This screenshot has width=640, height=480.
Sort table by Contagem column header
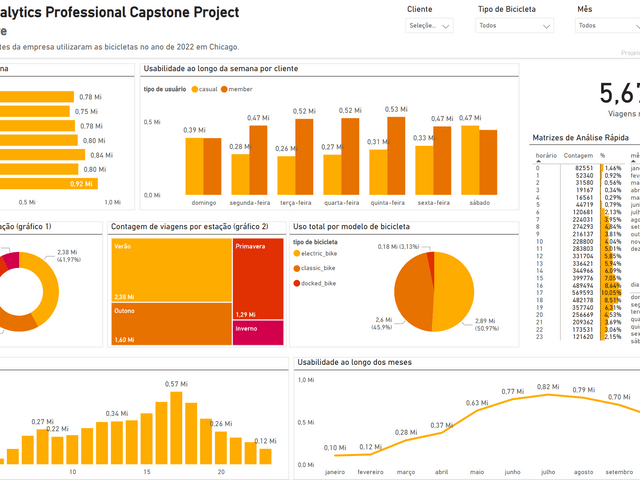click(578, 156)
